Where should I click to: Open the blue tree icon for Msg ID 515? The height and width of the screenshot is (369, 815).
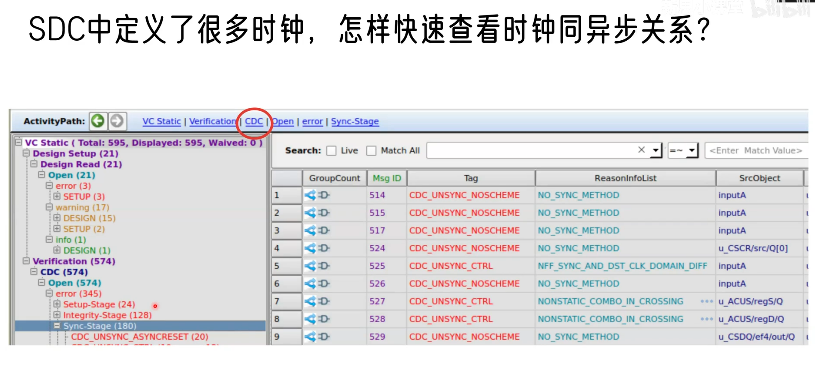310,213
